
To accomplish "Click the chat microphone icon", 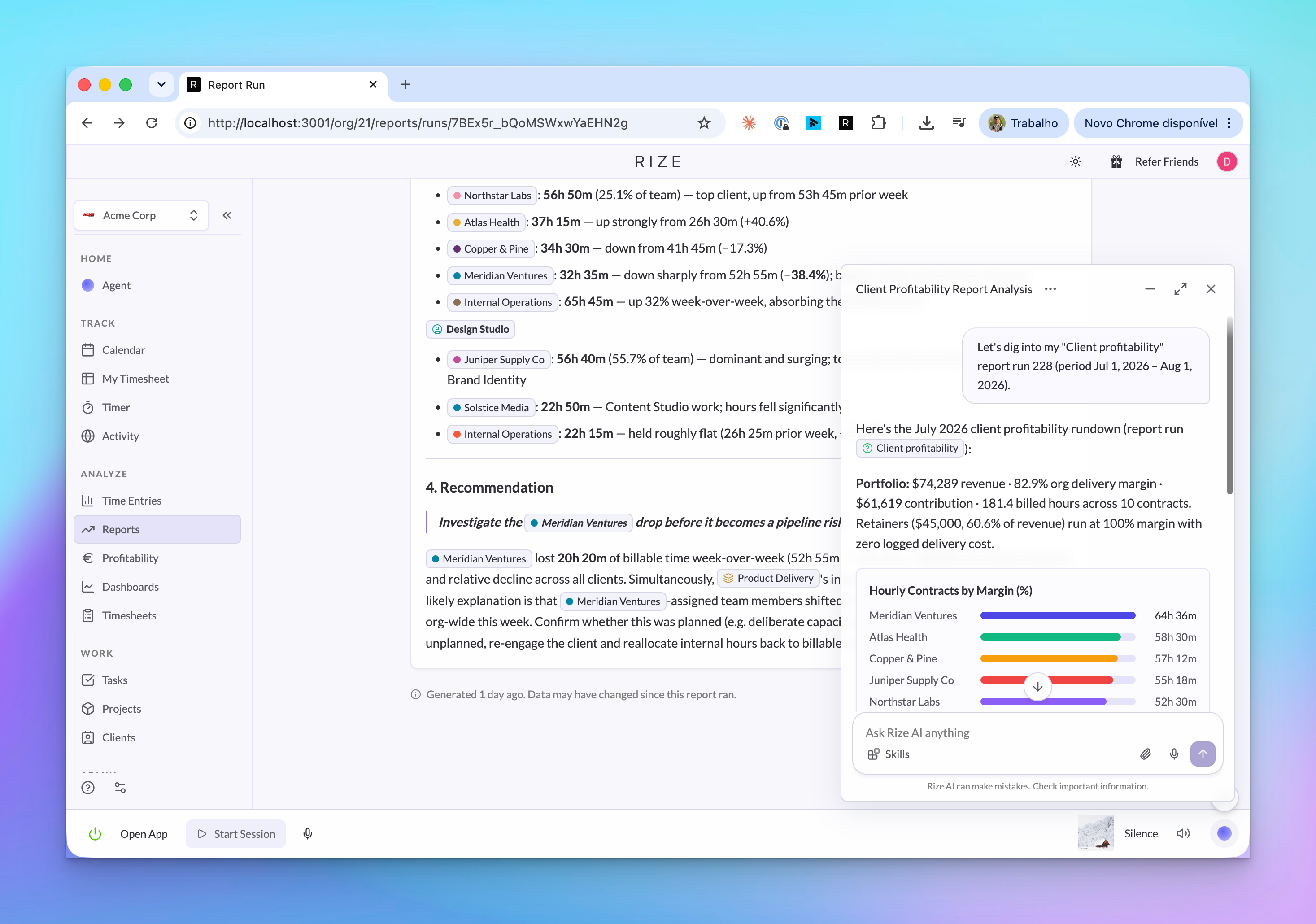I will (x=1174, y=755).
